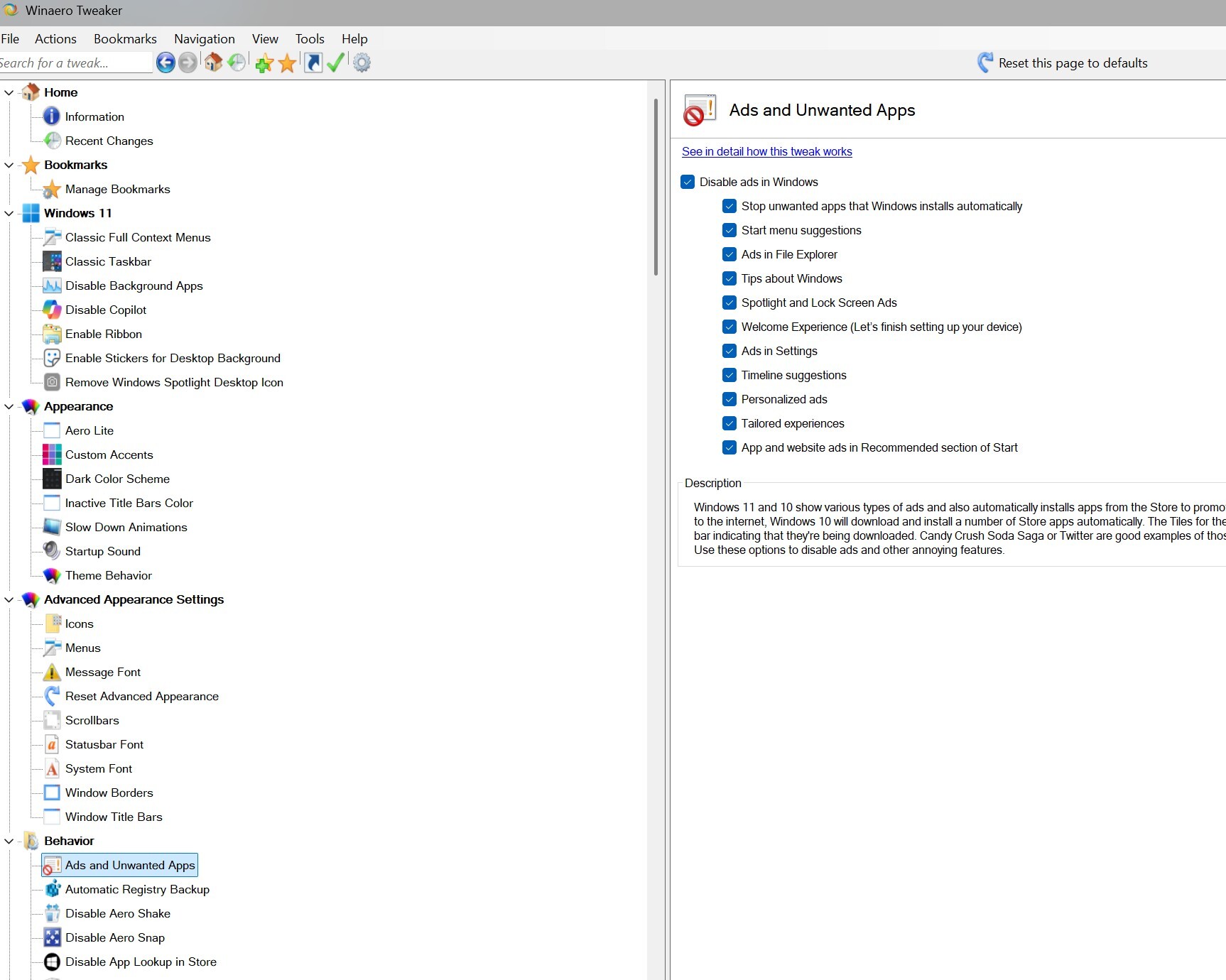Open the Tools menu
This screenshot has width=1226, height=980.
[310, 39]
